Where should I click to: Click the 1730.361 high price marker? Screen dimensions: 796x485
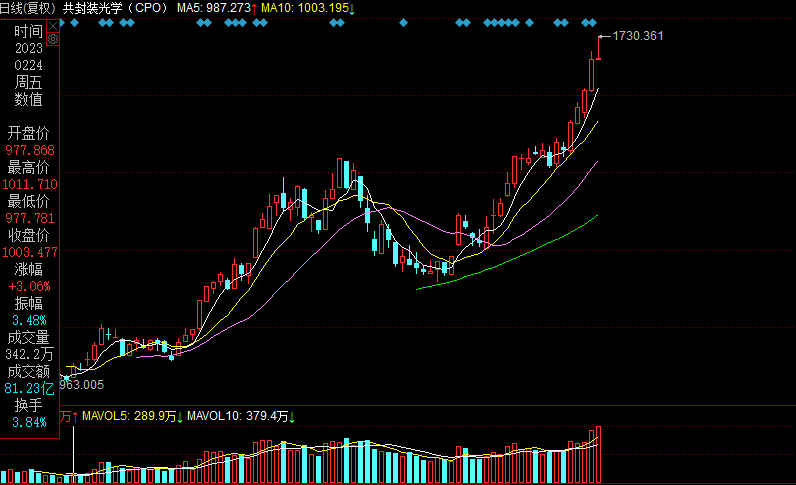637,36
